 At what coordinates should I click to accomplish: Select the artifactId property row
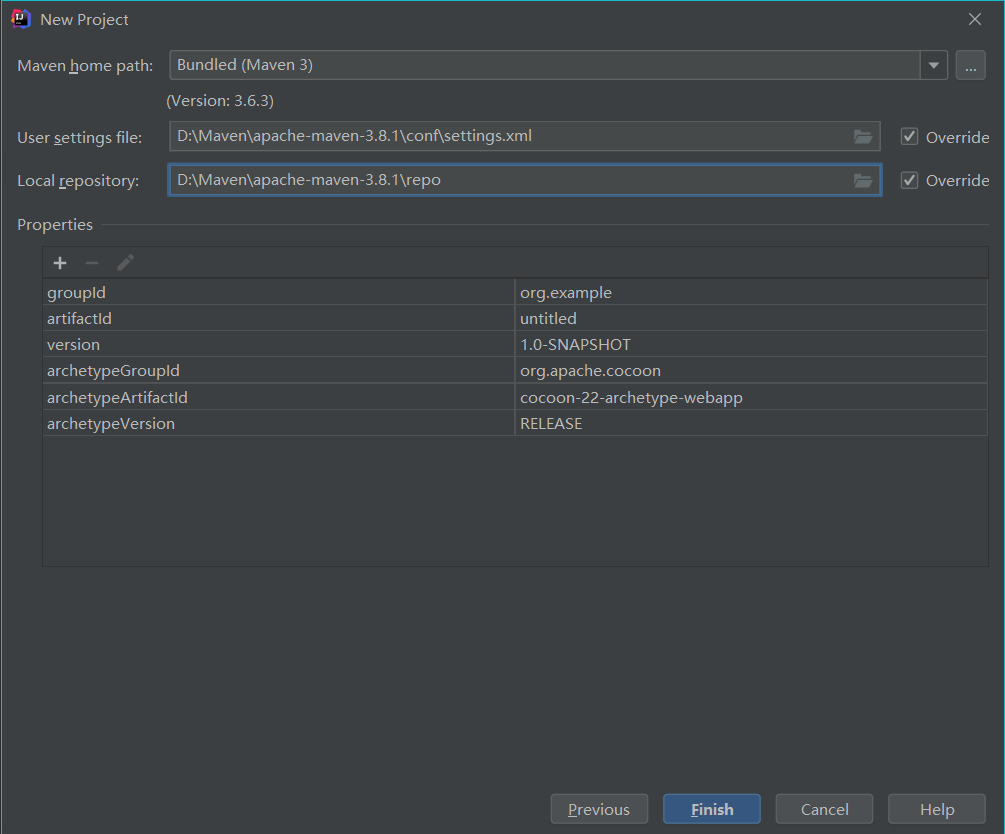(515, 319)
